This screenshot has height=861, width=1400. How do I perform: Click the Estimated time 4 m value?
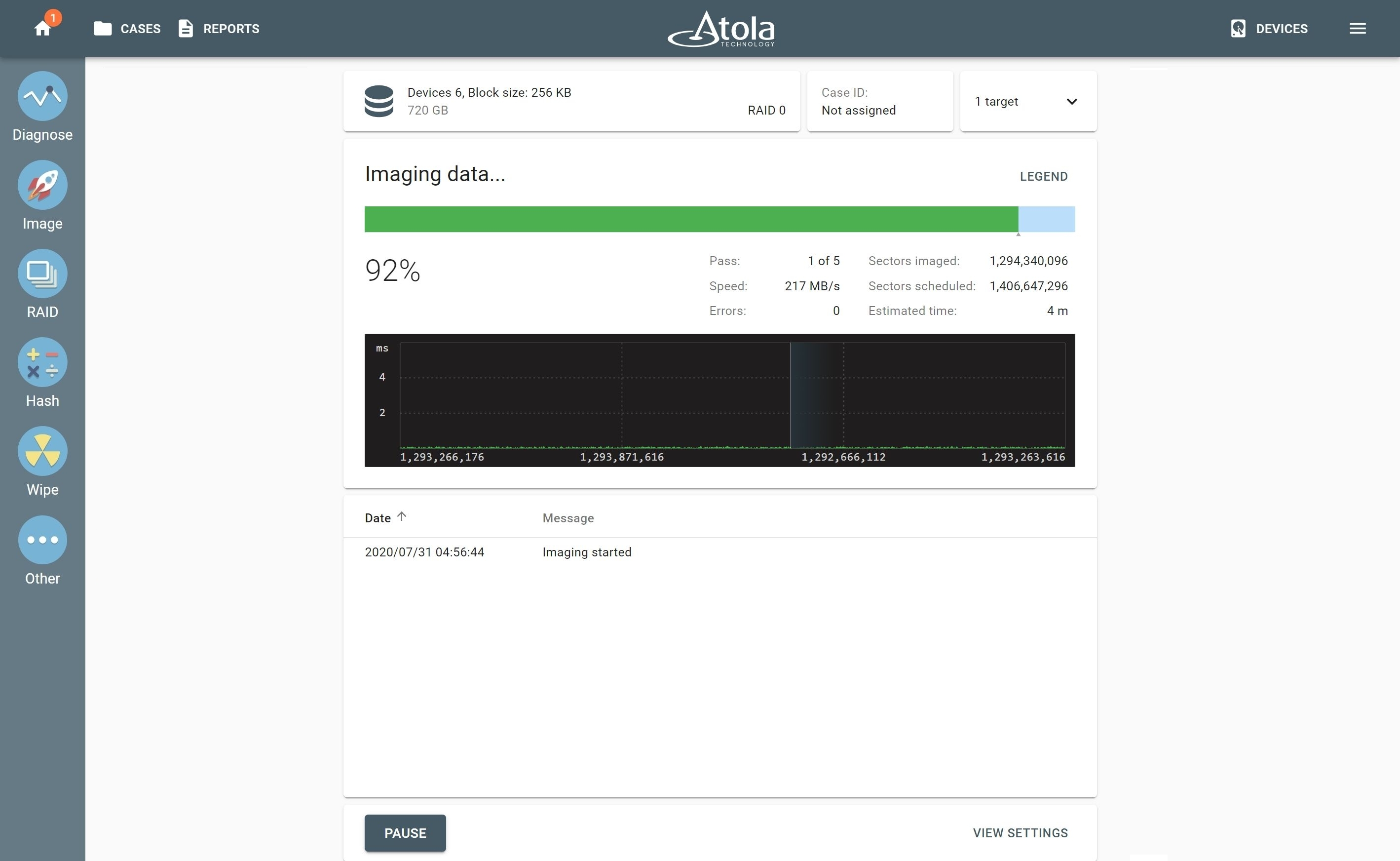click(1057, 311)
